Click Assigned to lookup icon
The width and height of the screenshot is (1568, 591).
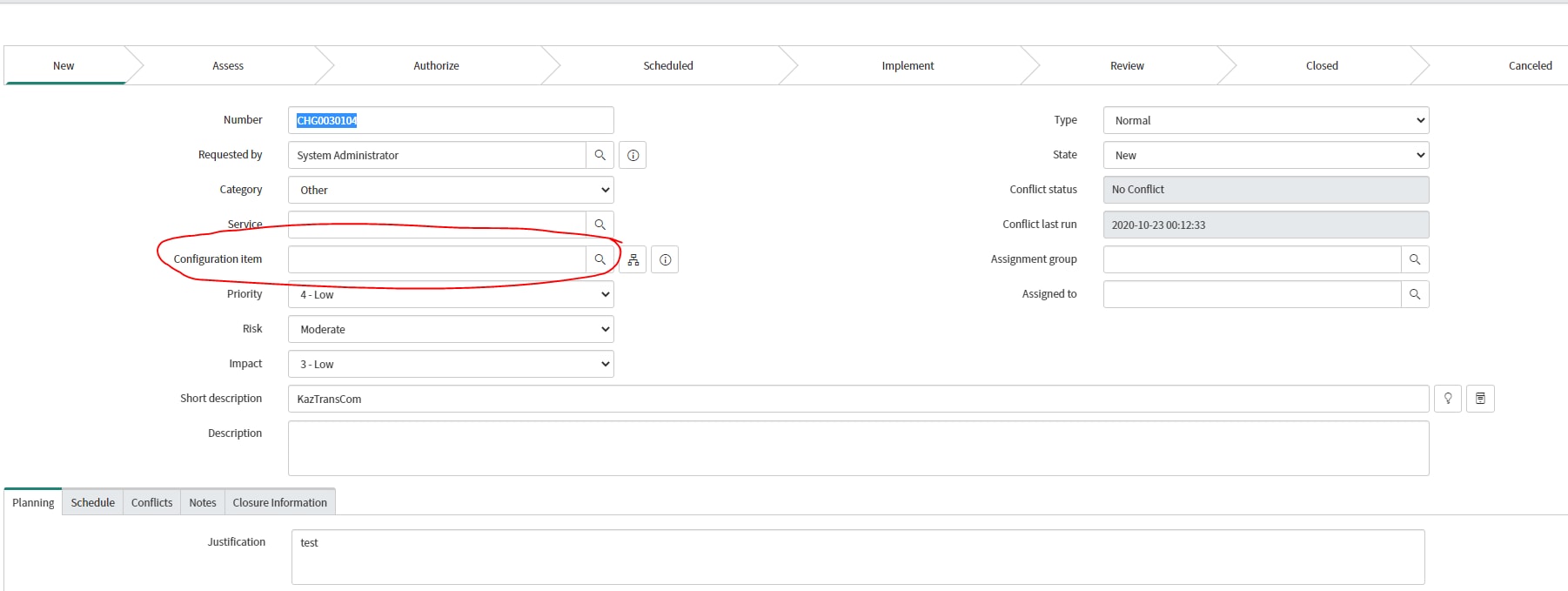coord(1414,294)
